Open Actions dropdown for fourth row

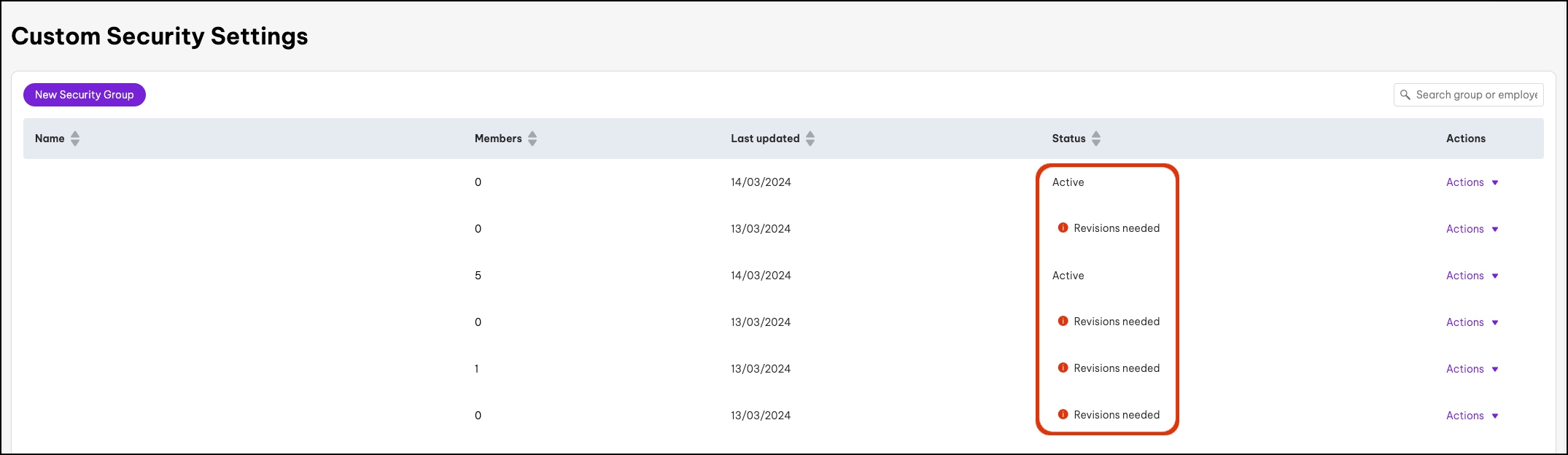[x=1472, y=322]
